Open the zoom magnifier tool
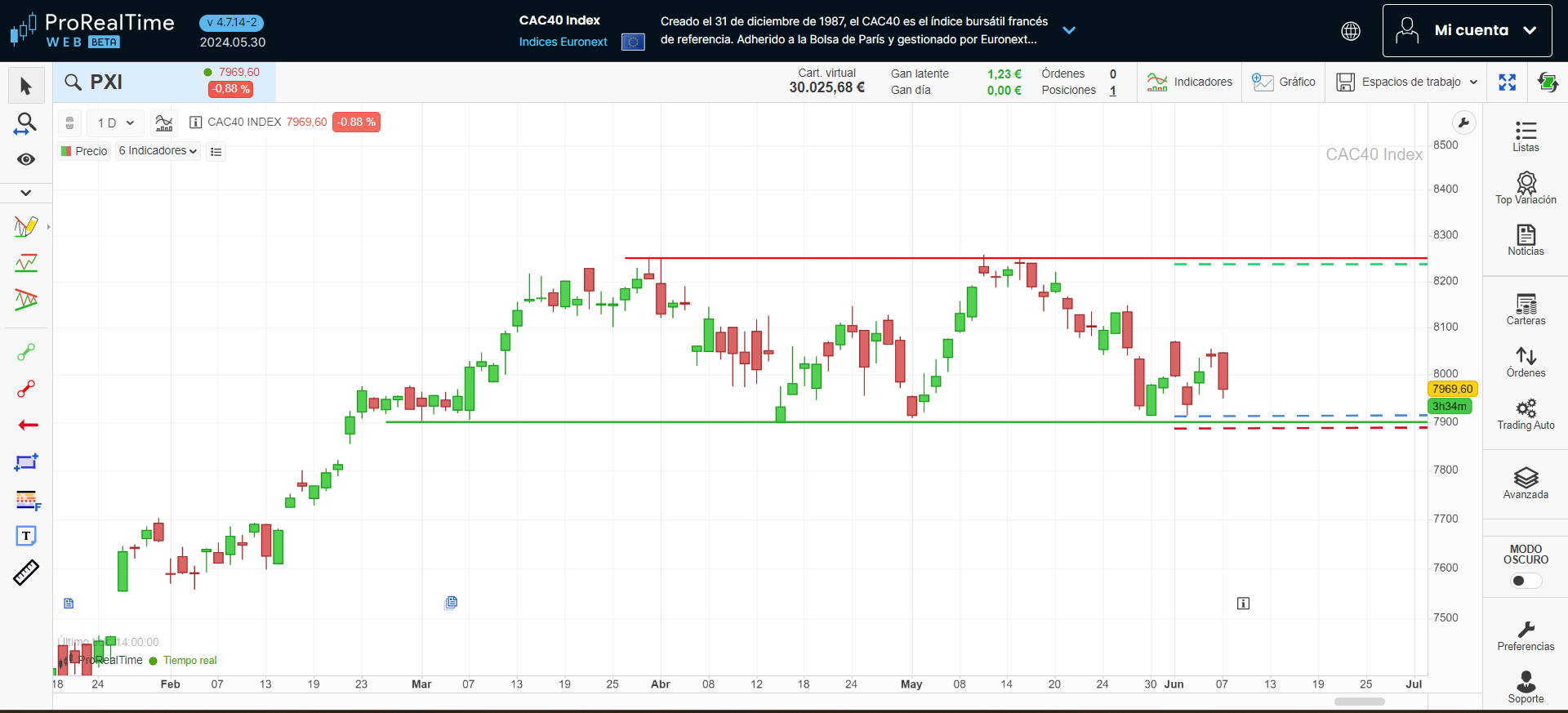 [x=26, y=123]
